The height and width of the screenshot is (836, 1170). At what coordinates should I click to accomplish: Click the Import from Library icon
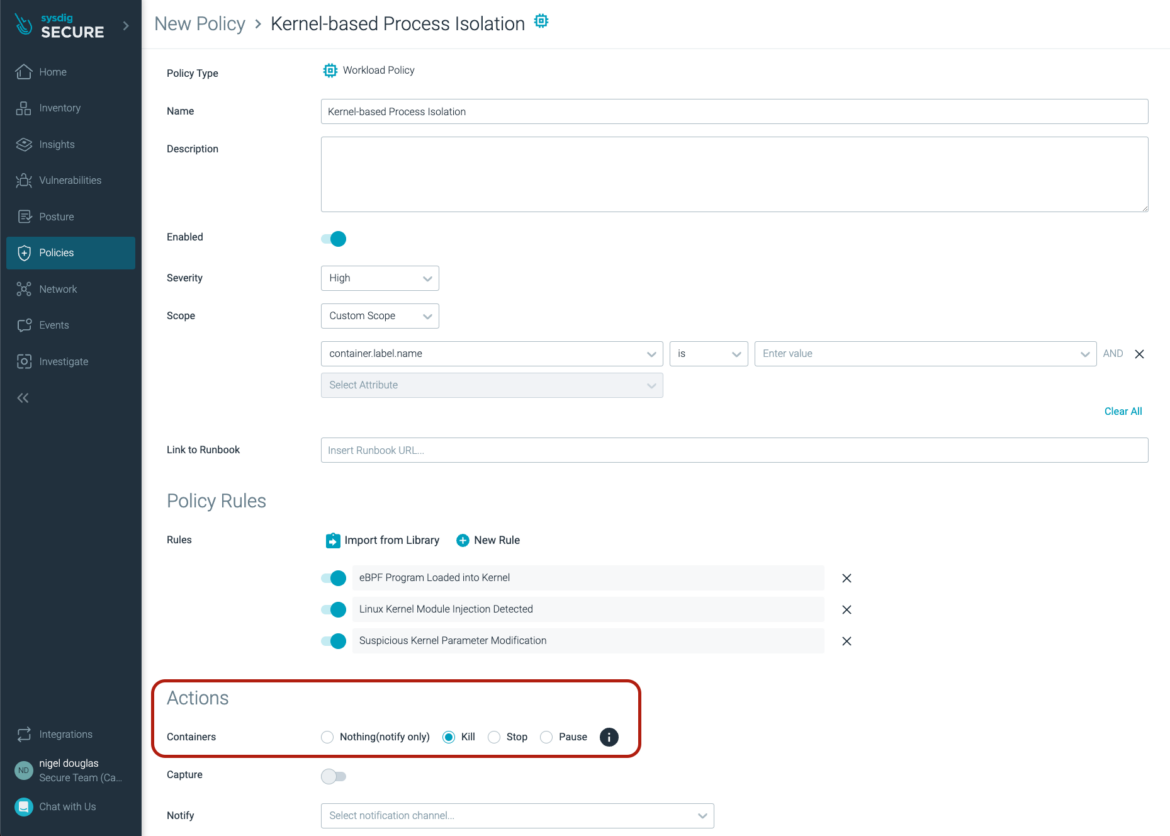[331, 540]
